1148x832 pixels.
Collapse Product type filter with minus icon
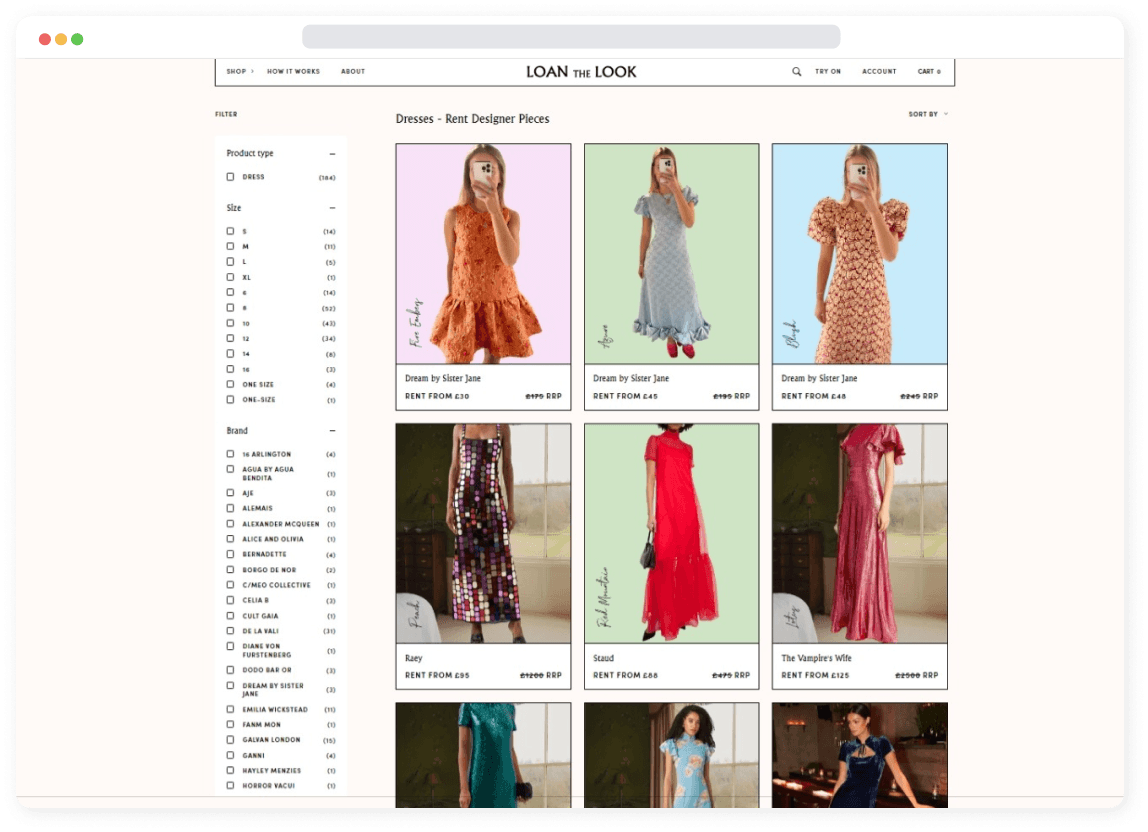(x=332, y=154)
